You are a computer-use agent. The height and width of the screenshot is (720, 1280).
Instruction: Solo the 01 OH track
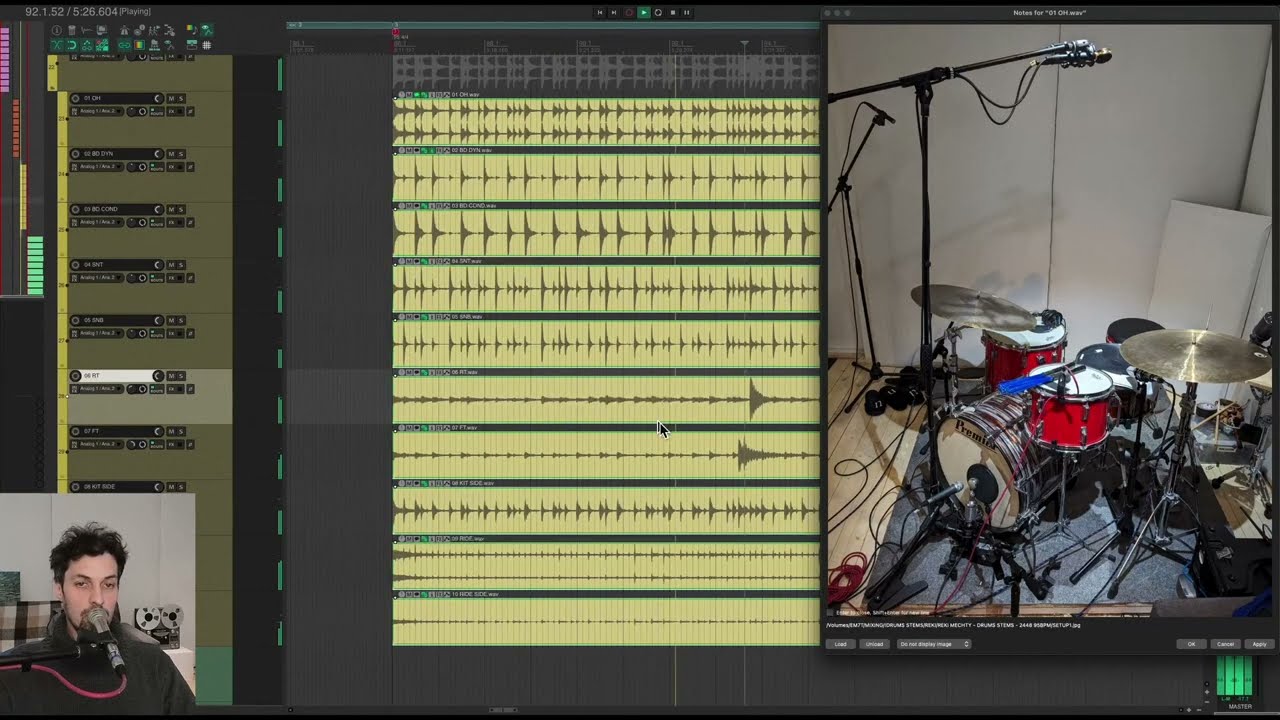click(x=181, y=98)
